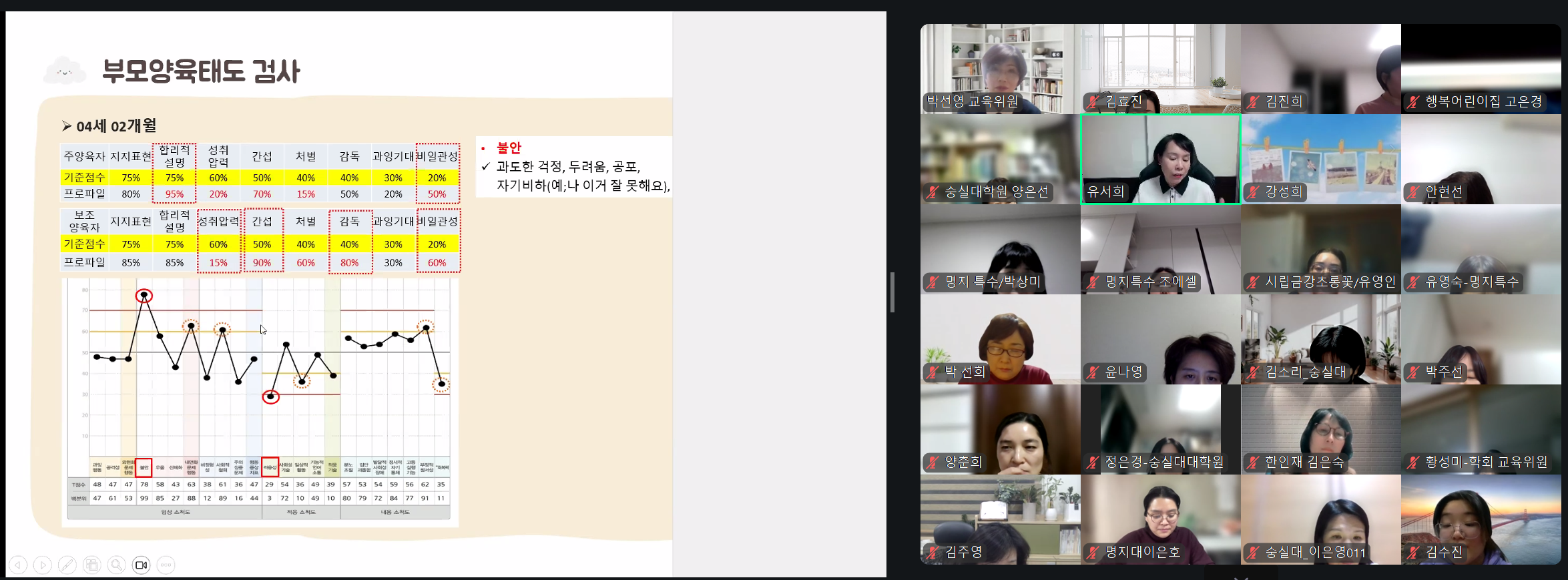Click the muted mic icon beside 행복어린이집 고은경
This screenshot has height=580, width=1568.
1413,102
